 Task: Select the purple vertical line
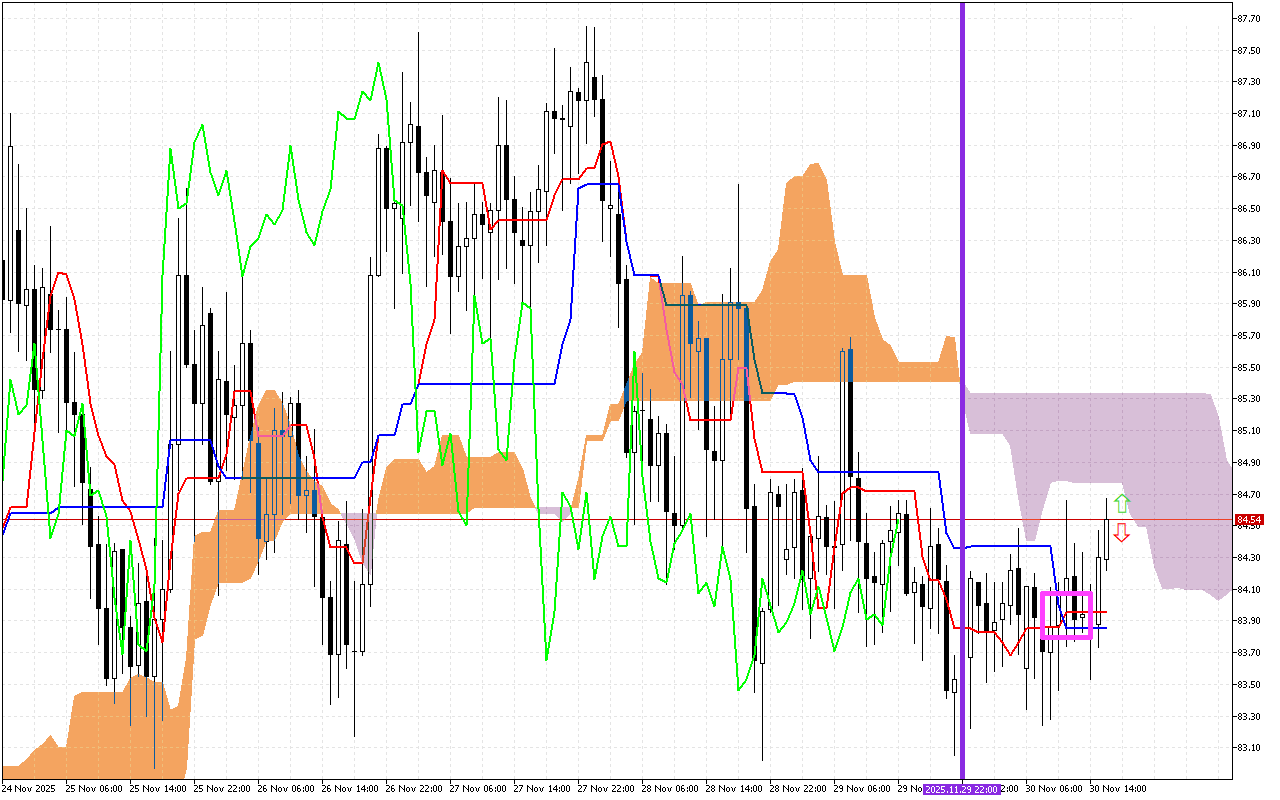pyautogui.click(x=962, y=300)
